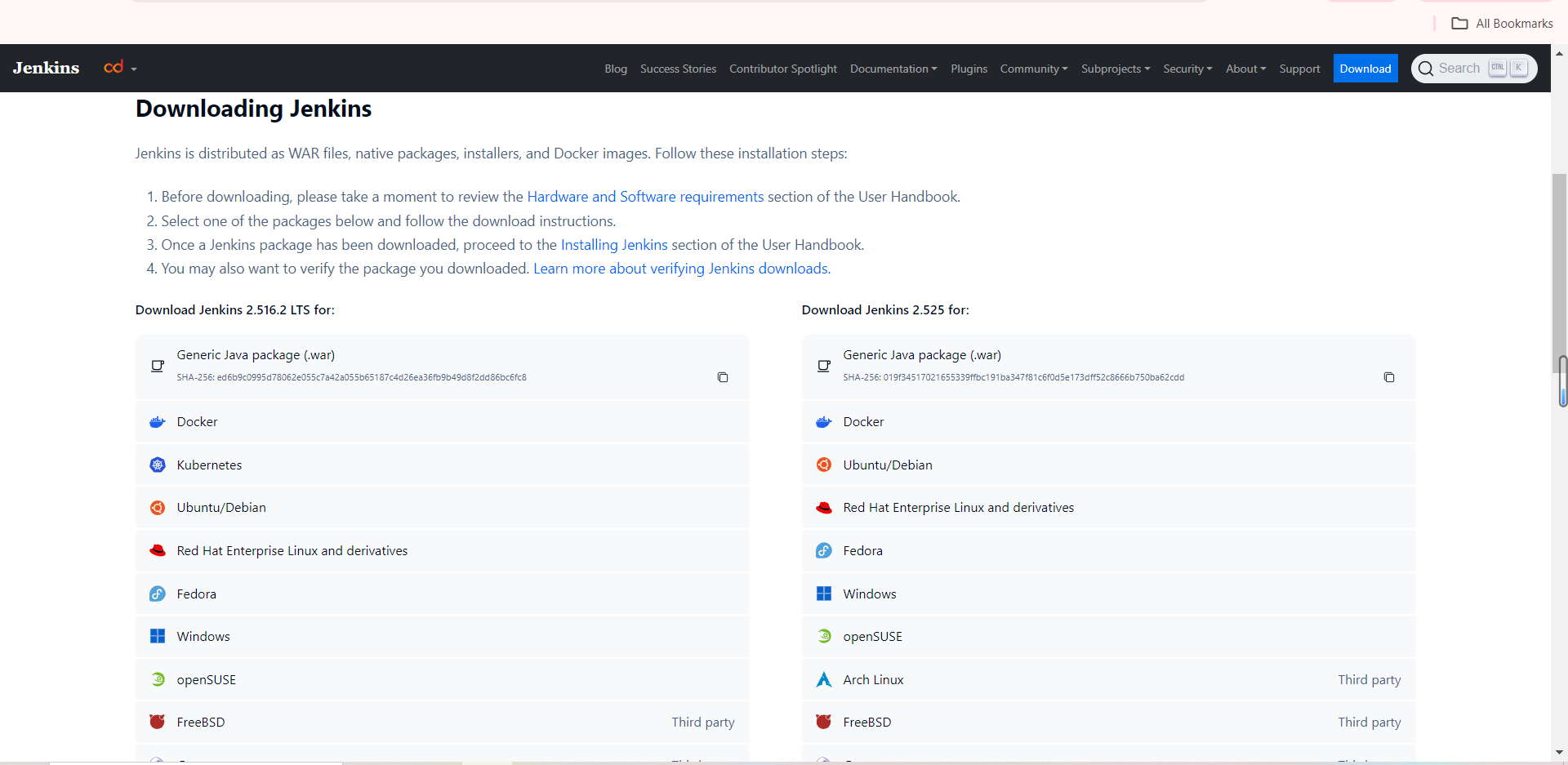
Task: Select Fedora under LTS downloads
Action: tap(443, 594)
